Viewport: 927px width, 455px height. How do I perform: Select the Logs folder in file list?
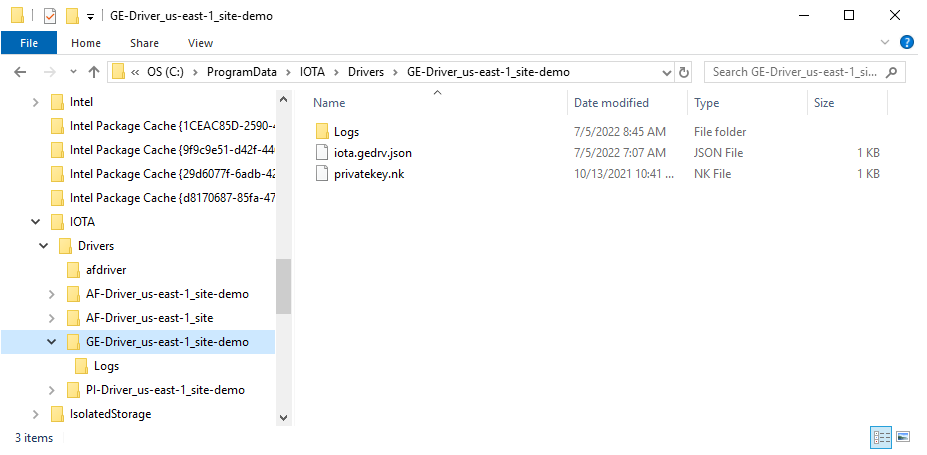pos(346,132)
